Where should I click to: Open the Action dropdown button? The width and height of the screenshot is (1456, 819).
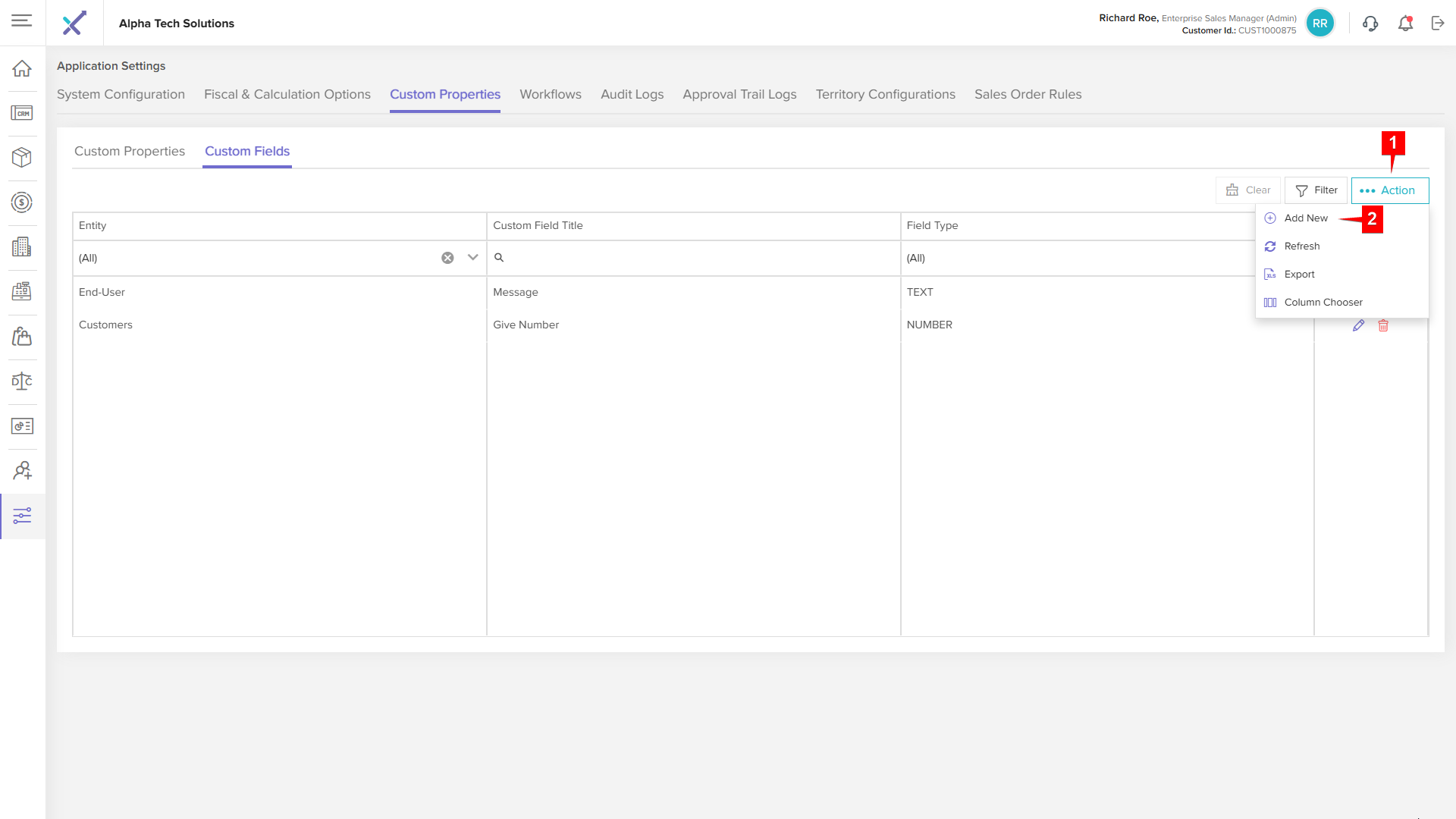pyautogui.click(x=1389, y=190)
